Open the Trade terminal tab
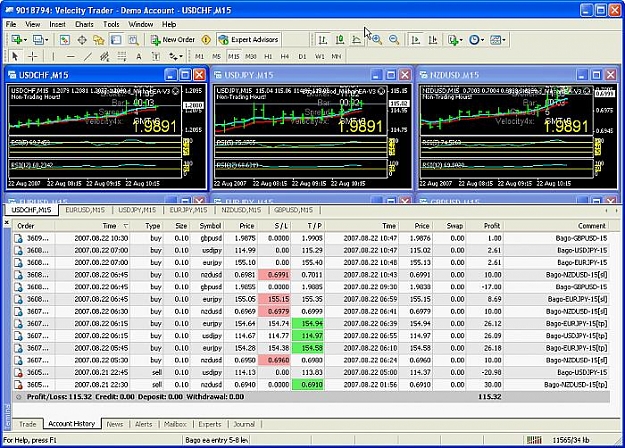 click(x=28, y=424)
